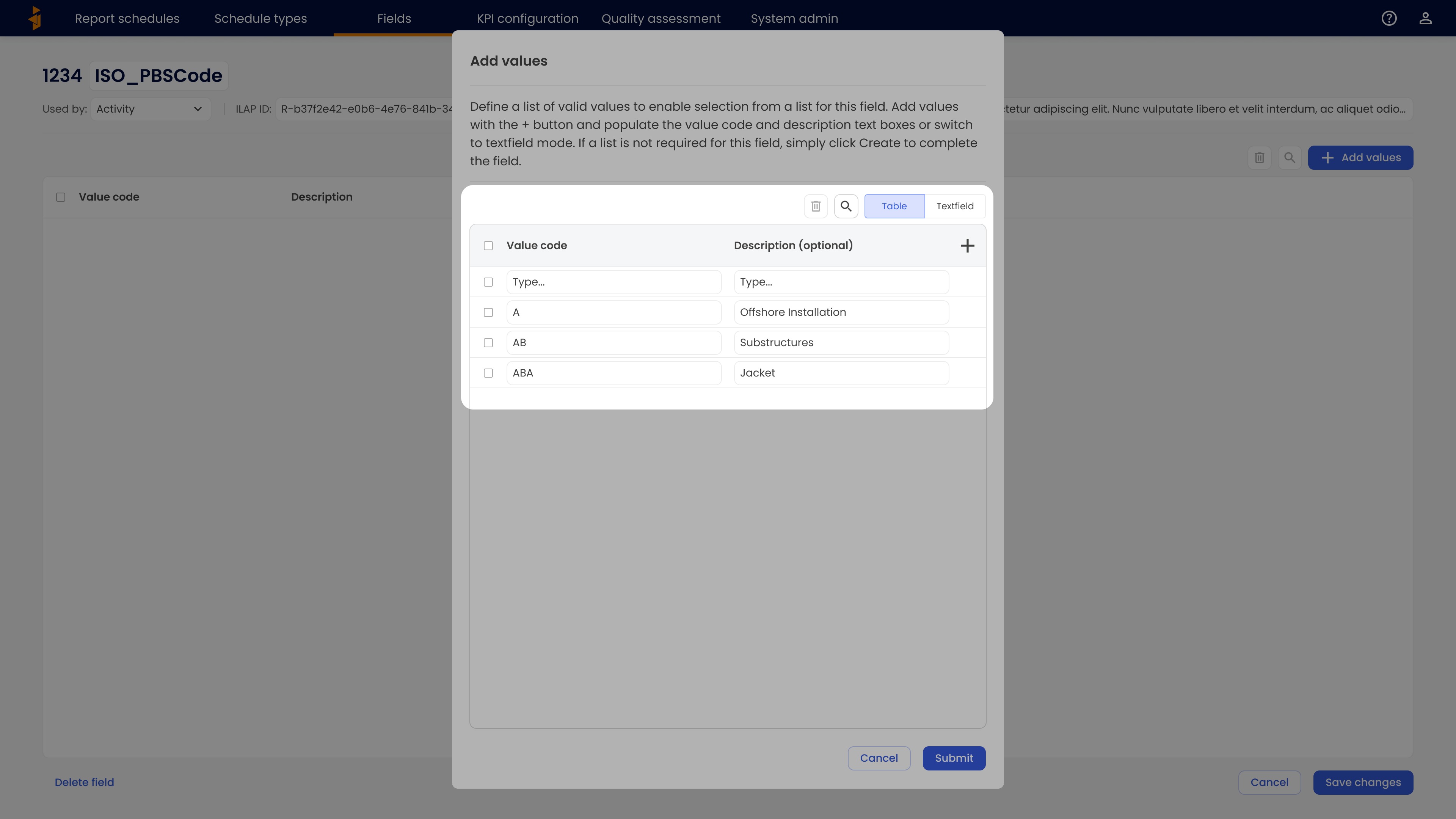Click the Delete field link

tap(84, 782)
